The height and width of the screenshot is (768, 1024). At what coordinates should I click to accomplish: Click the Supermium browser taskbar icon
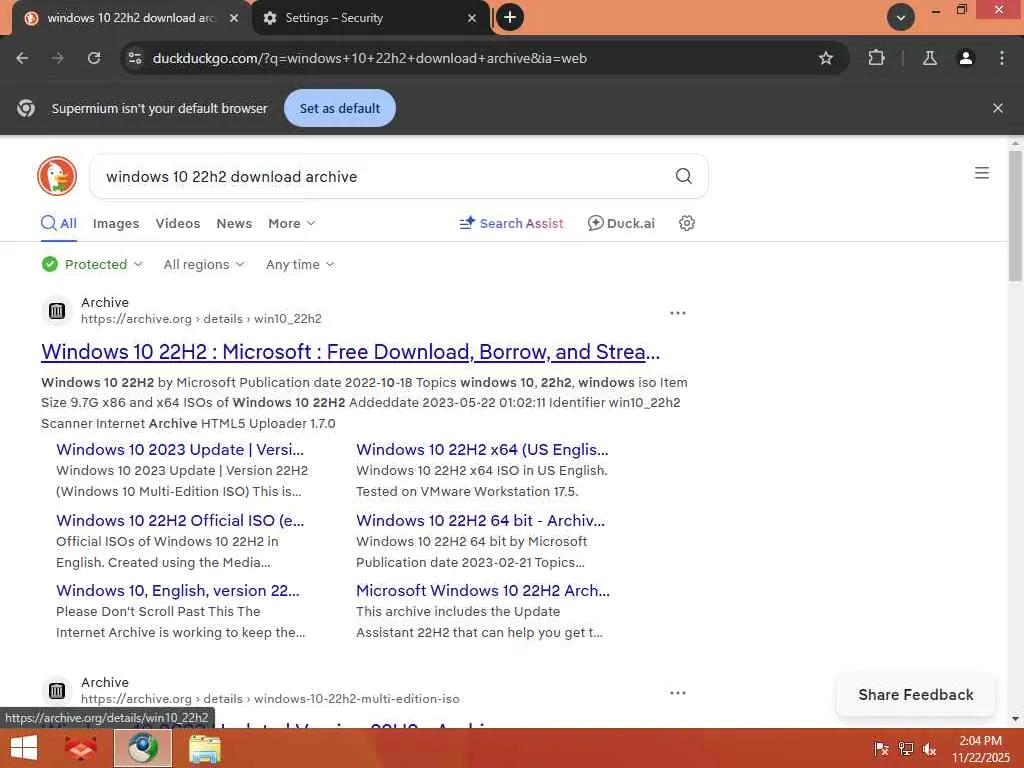pos(143,748)
